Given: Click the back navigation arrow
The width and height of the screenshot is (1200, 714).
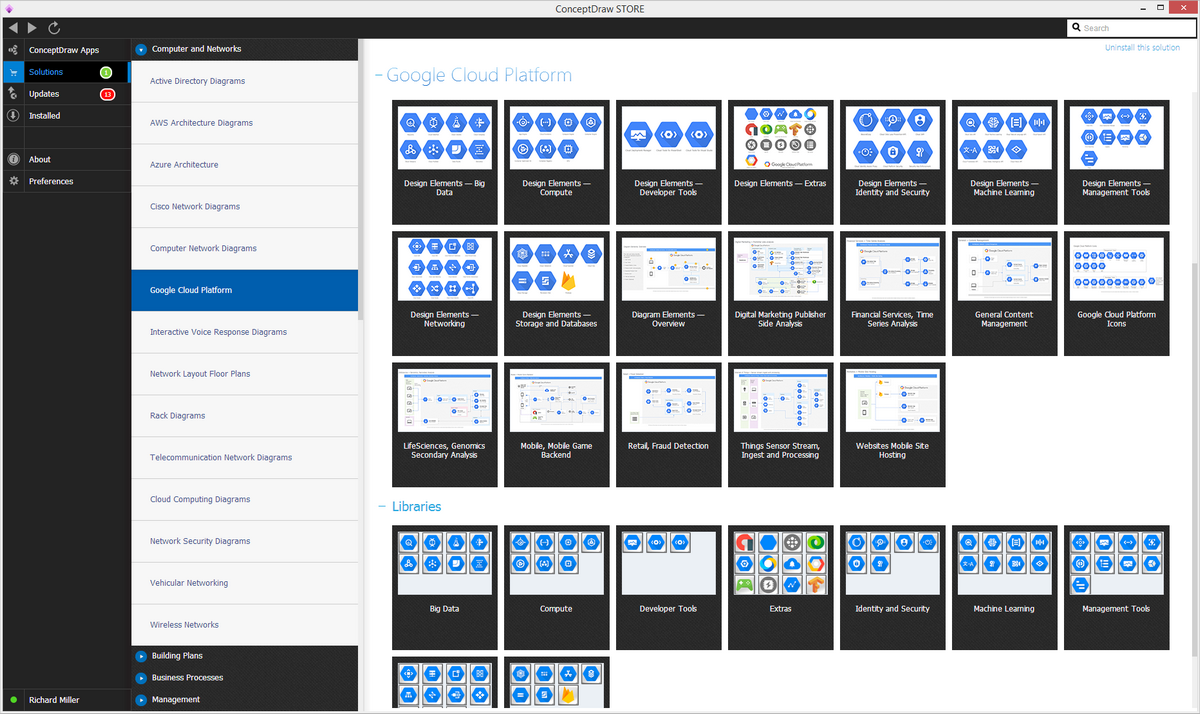Looking at the screenshot, I should [13, 28].
